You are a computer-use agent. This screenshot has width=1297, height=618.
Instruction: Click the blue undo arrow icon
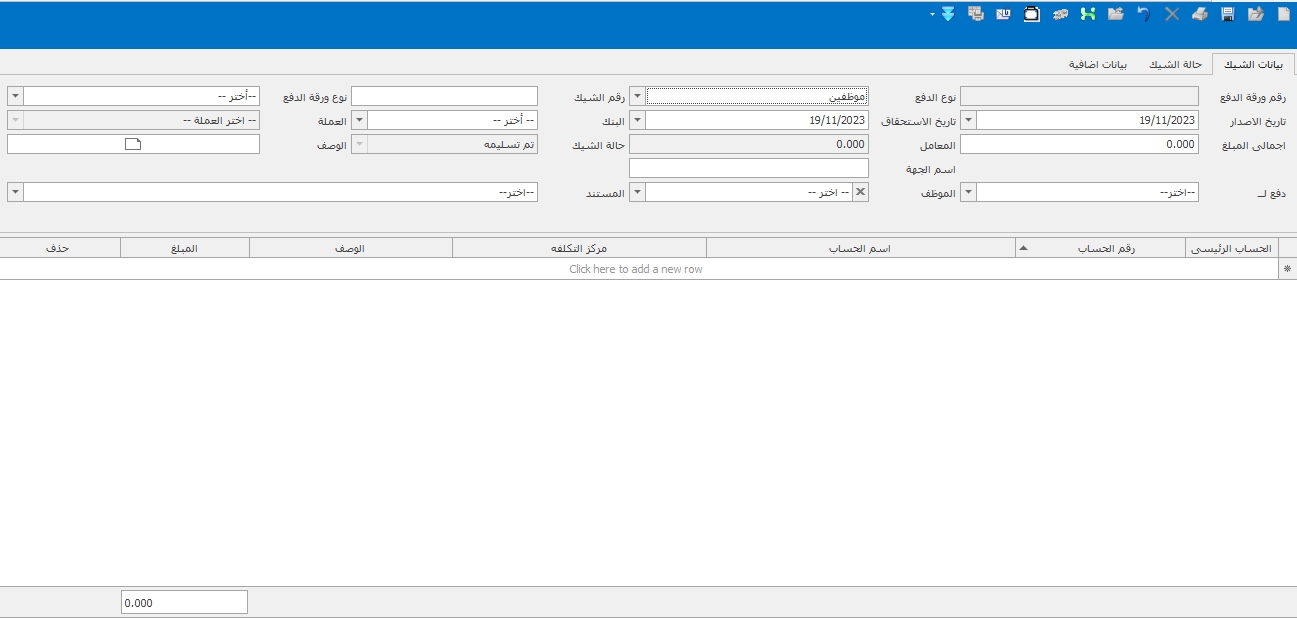[x=1144, y=14]
